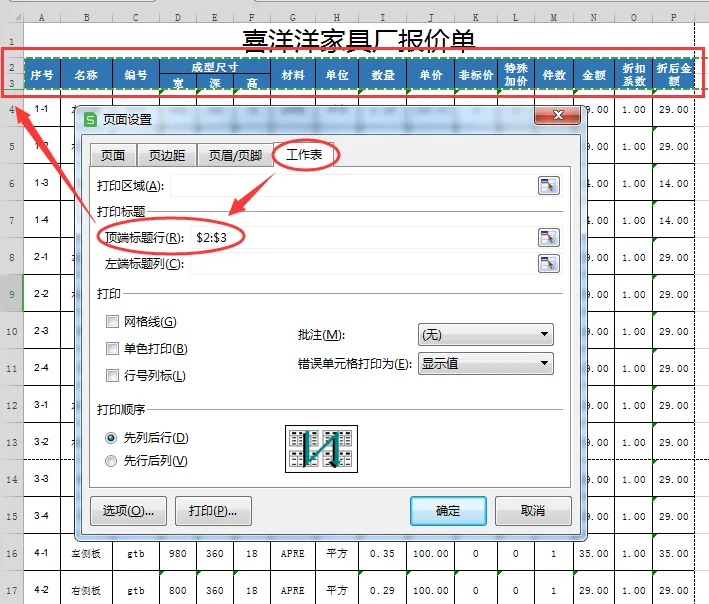Image resolution: width=709 pixels, height=604 pixels.
Task: Open the 错误单元格打印为 dropdown
Action: (x=486, y=363)
